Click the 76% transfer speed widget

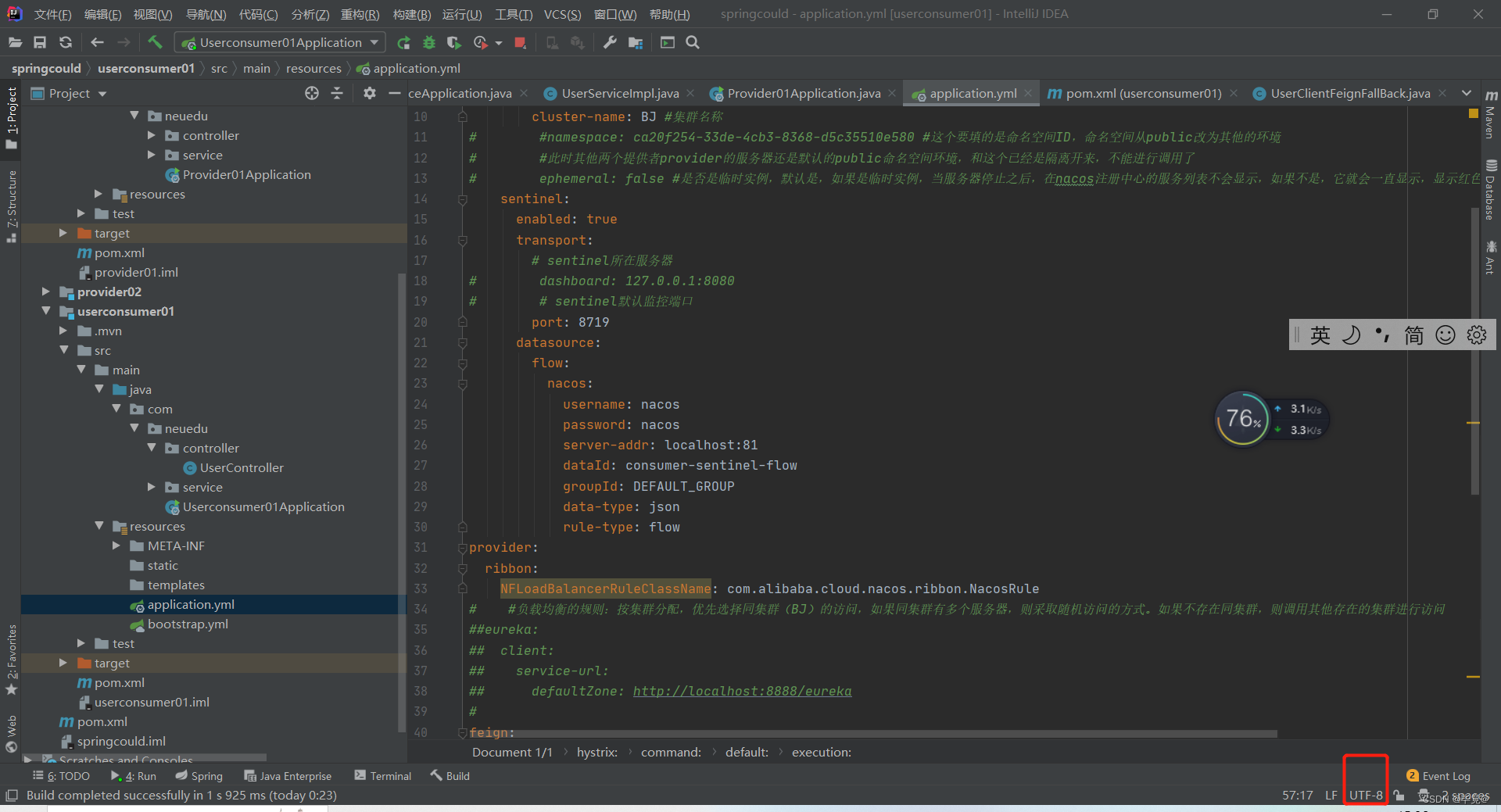(1242, 419)
